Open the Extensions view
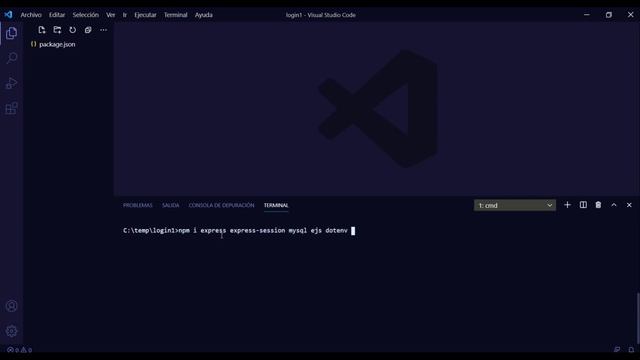 click(x=11, y=109)
